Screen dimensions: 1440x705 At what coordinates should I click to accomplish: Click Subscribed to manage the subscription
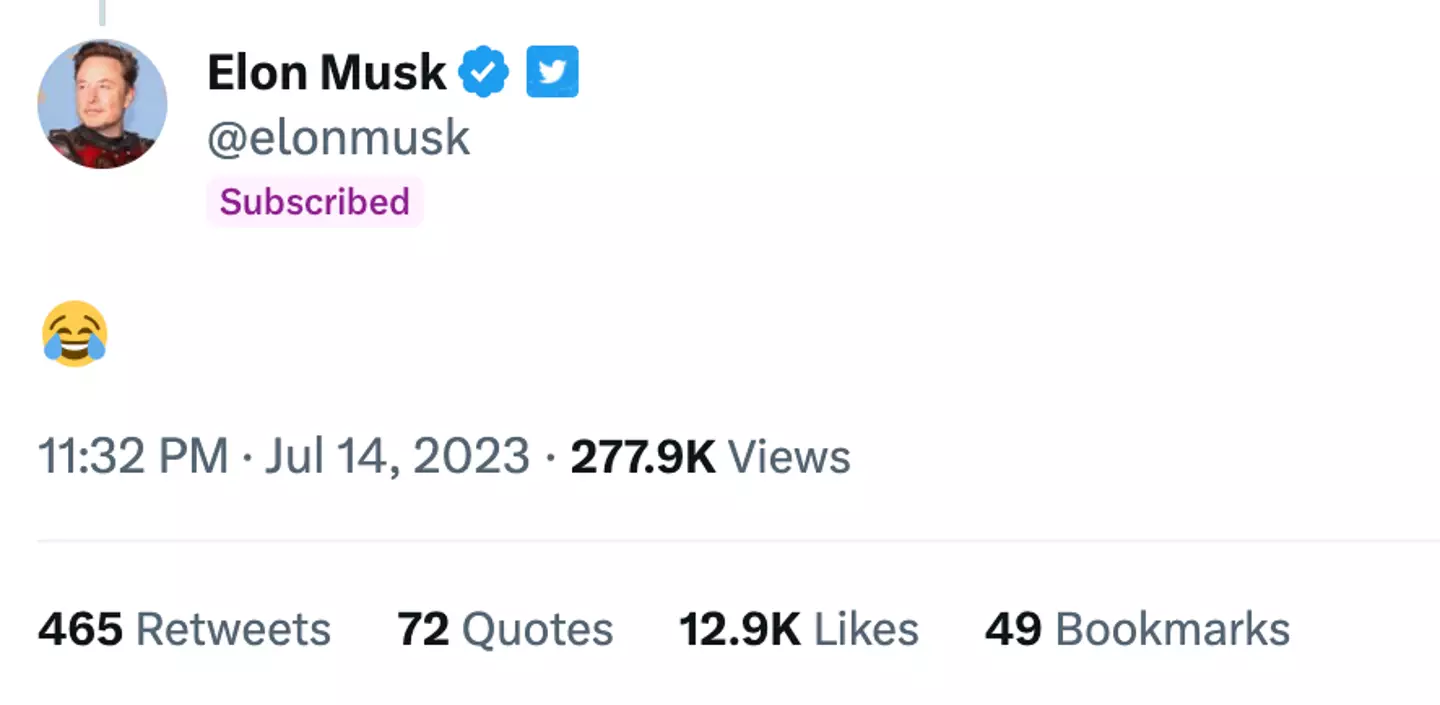coord(313,201)
